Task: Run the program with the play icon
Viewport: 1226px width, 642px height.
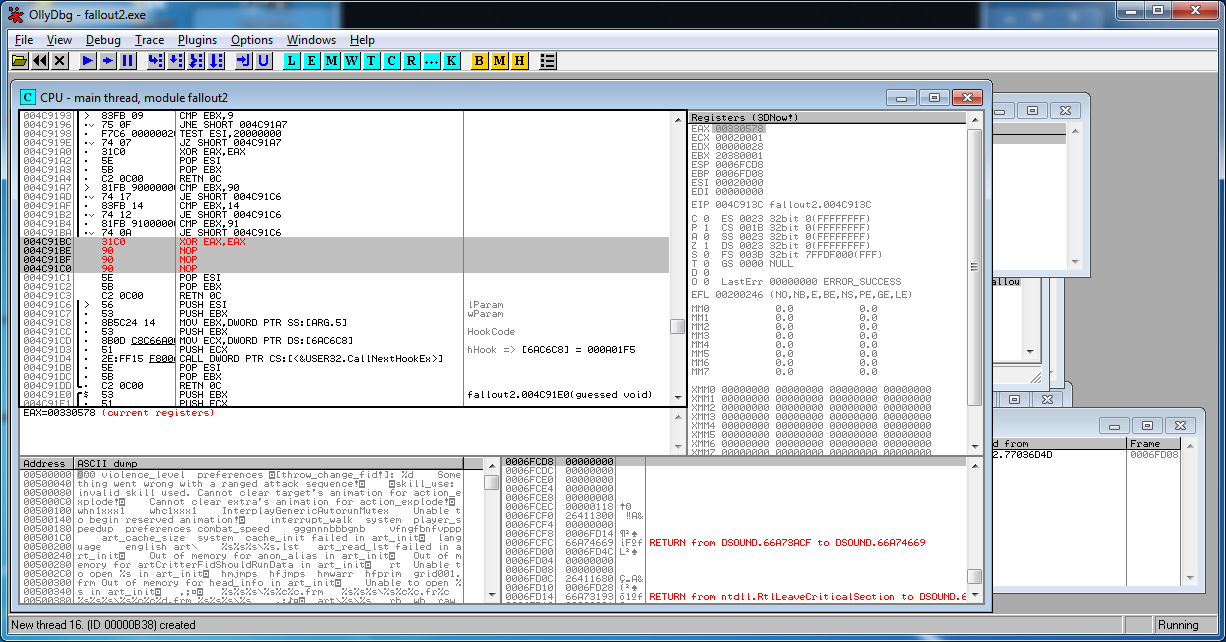Action: pos(88,61)
